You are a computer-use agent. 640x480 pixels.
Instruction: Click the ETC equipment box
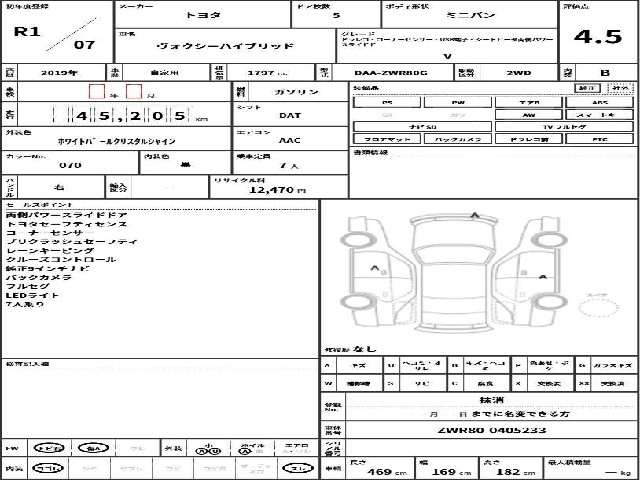(x=600, y=139)
